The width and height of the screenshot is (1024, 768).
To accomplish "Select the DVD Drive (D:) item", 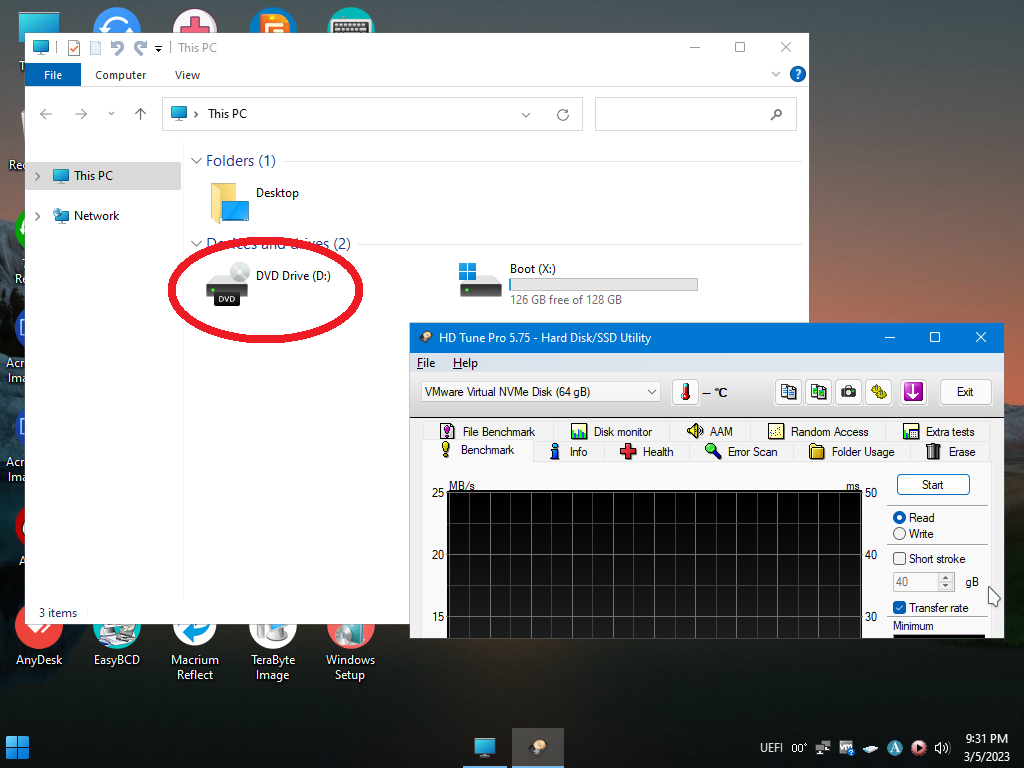I will (x=268, y=285).
